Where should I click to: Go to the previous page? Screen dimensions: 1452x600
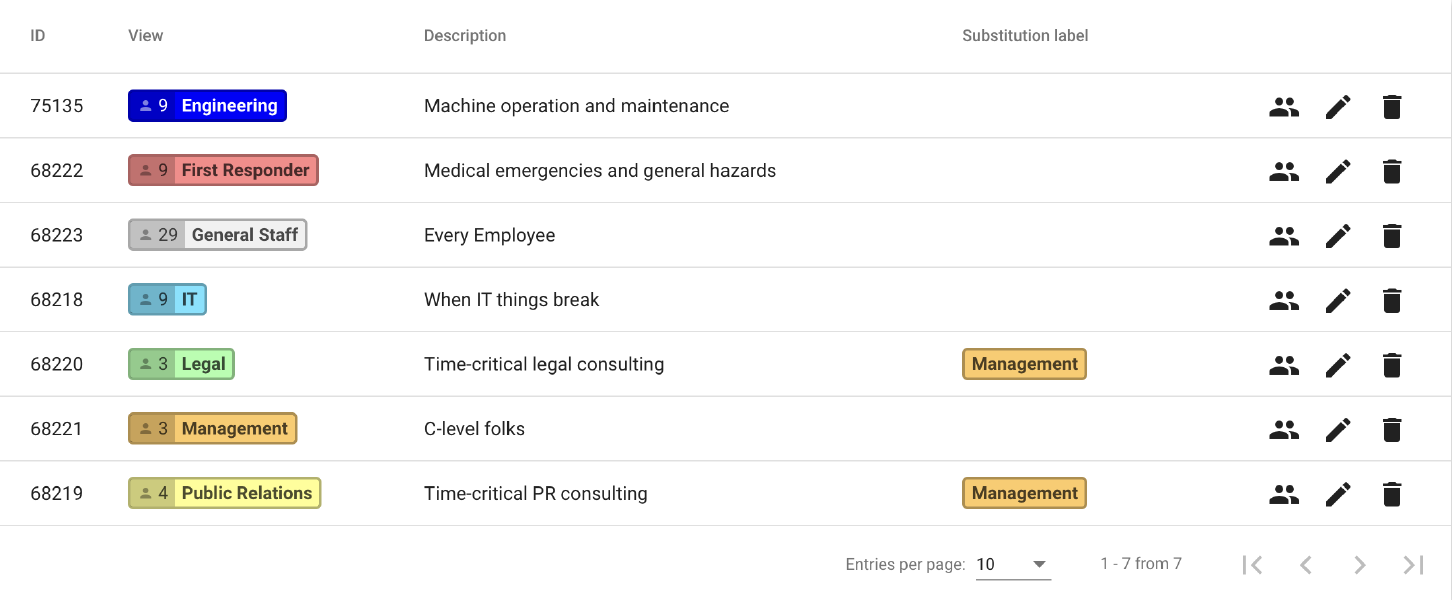pos(1306,565)
